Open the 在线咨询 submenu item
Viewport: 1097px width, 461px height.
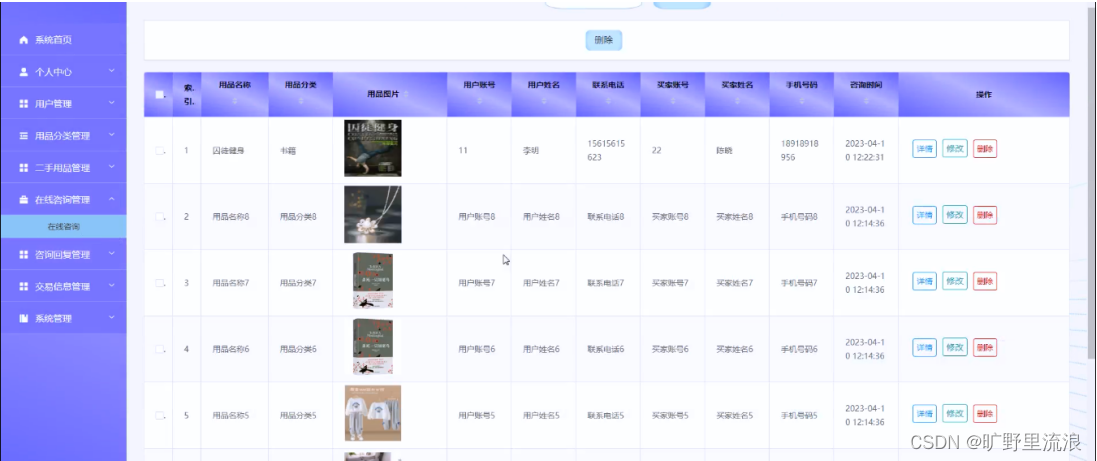[64, 226]
